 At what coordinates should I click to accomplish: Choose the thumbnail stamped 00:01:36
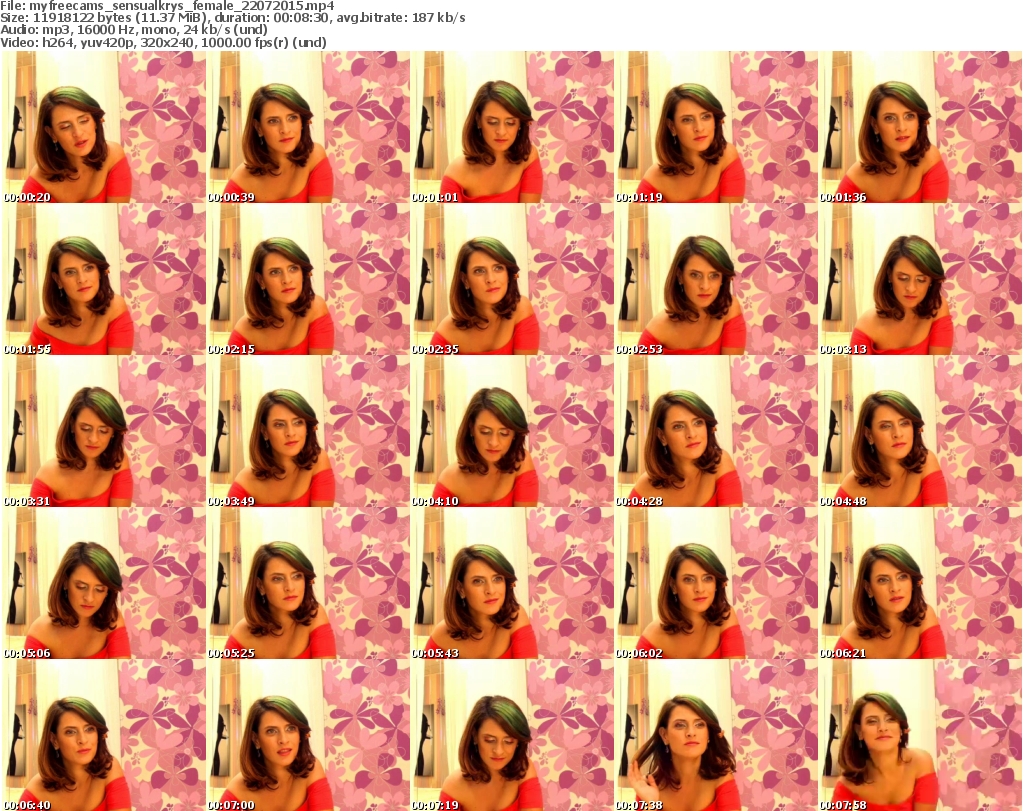pos(920,127)
